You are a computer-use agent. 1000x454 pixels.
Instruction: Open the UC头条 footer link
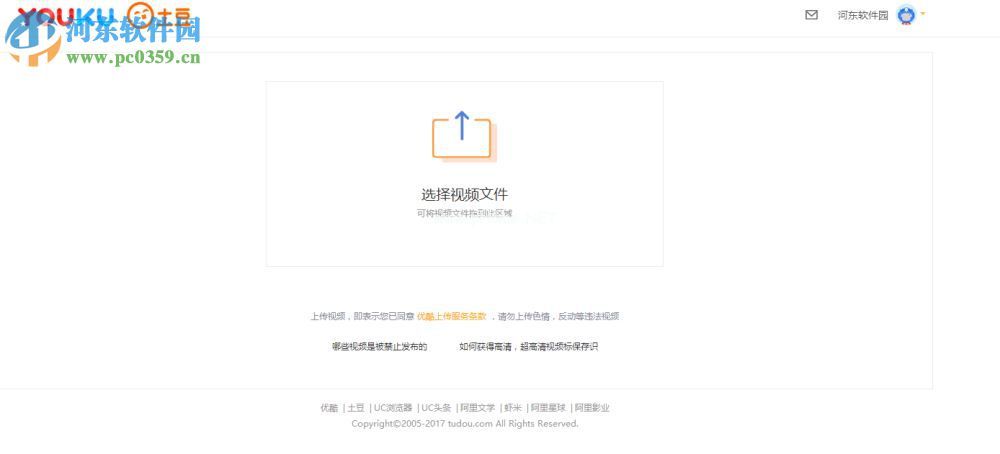coord(436,408)
